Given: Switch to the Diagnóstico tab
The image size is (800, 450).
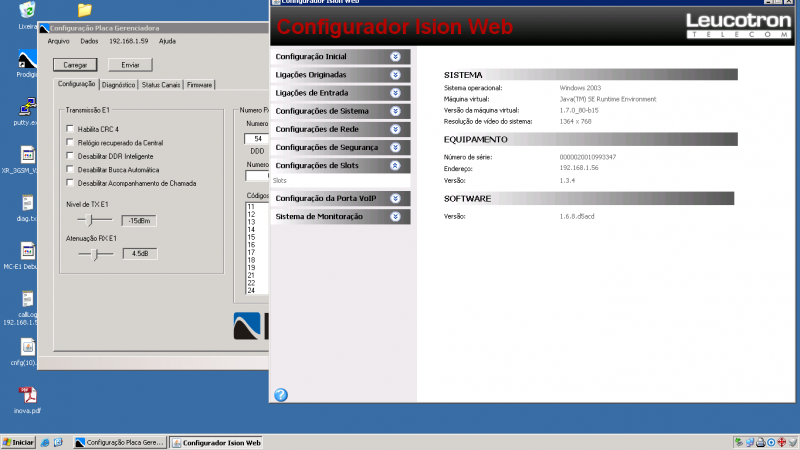Looking at the screenshot, I should click(118, 85).
